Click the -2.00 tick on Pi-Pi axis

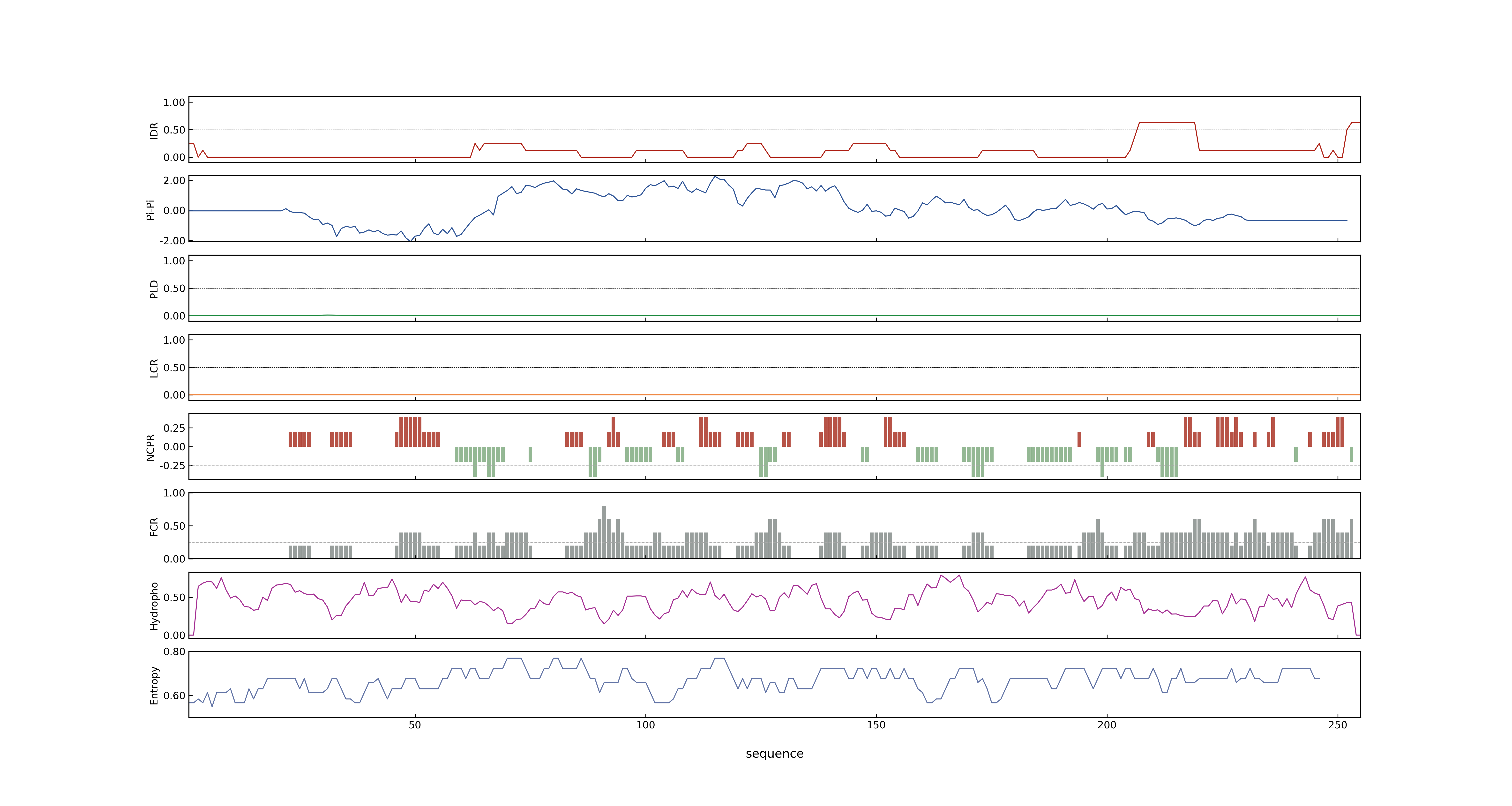[172, 241]
